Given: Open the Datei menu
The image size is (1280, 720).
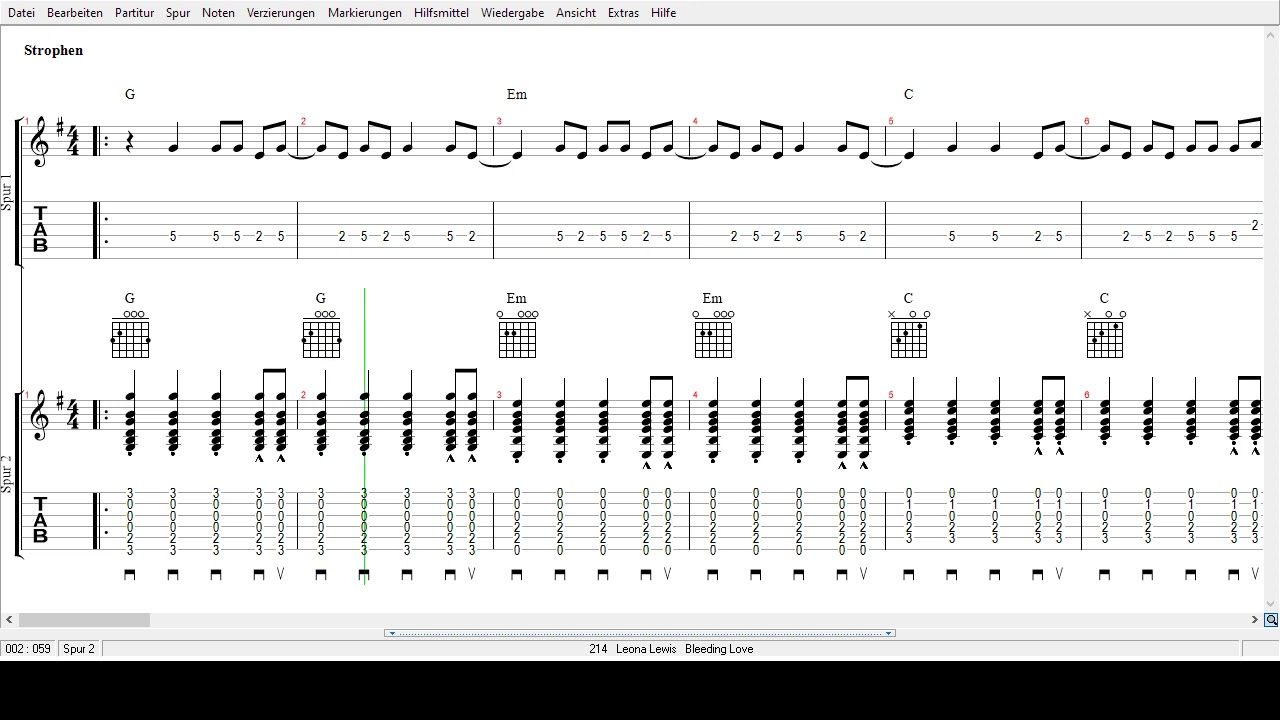Looking at the screenshot, I should coord(21,13).
